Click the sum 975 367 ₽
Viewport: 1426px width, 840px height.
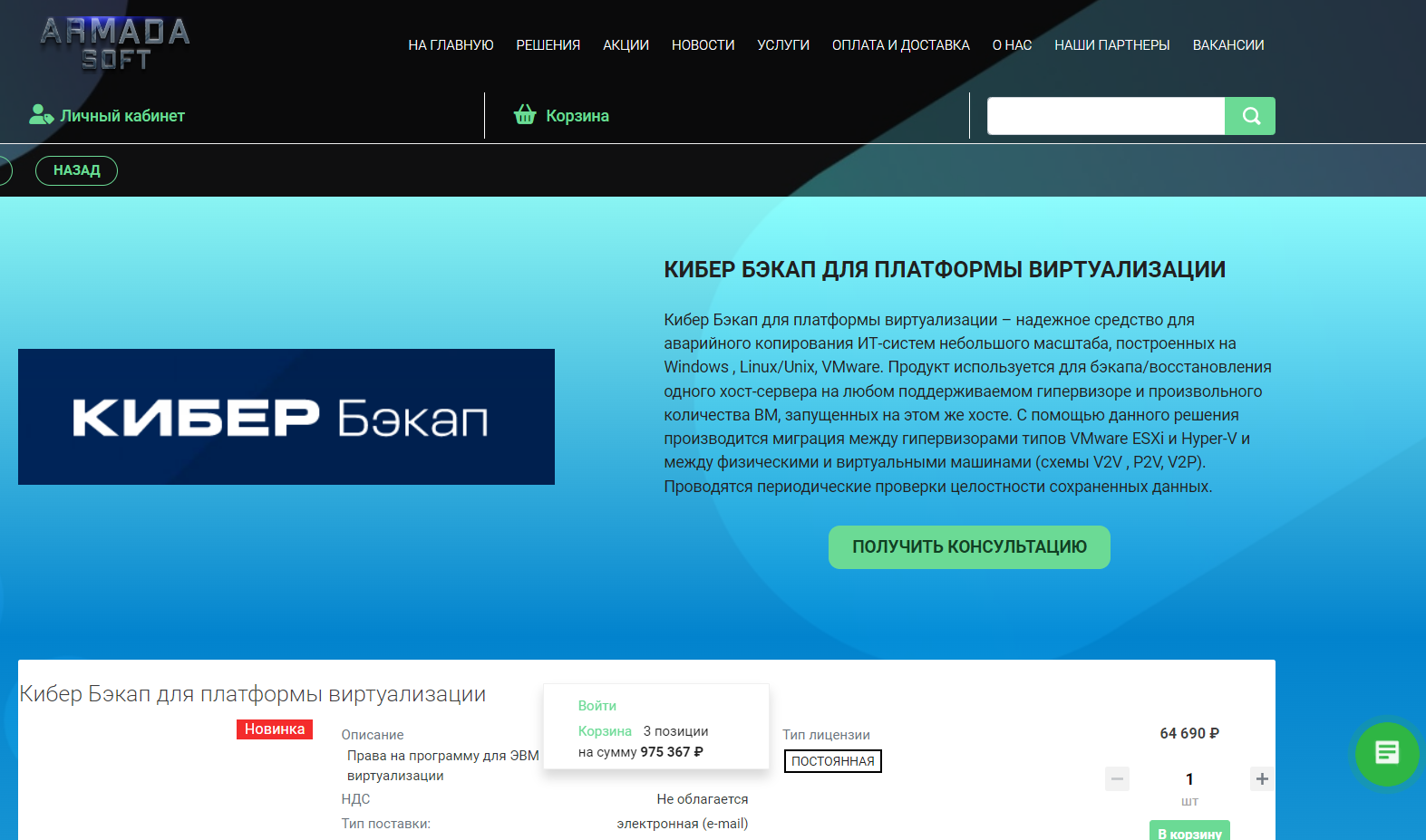click(672, 752)
